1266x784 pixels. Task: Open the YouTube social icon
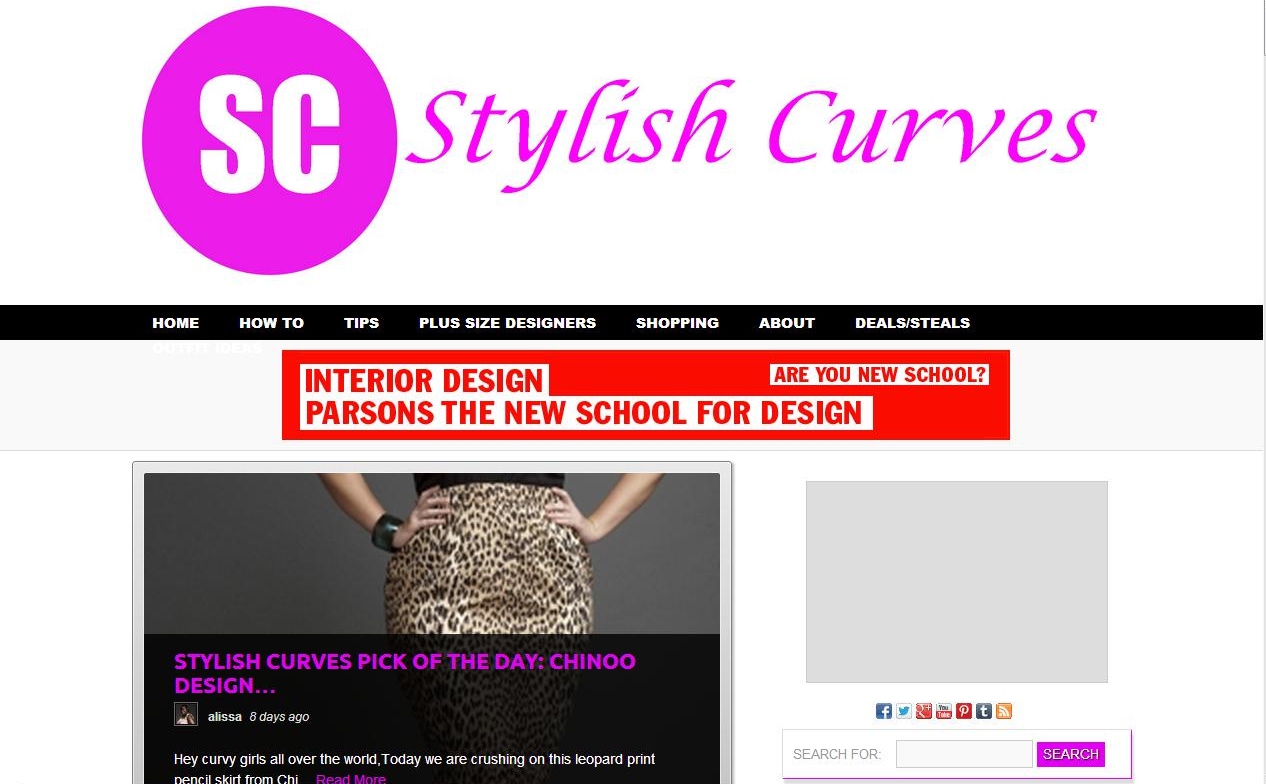pos(944,711)
